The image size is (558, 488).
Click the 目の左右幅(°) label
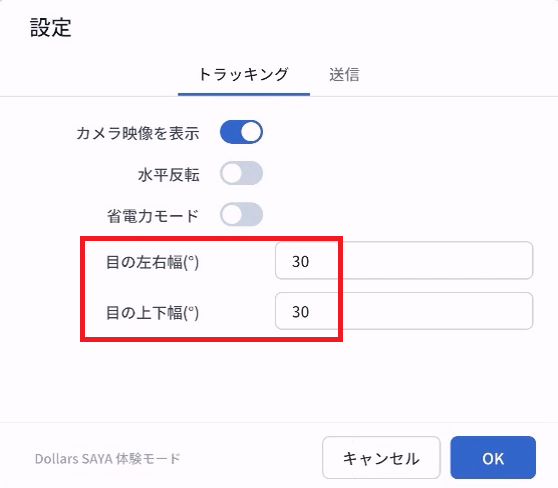coord(152,262)
